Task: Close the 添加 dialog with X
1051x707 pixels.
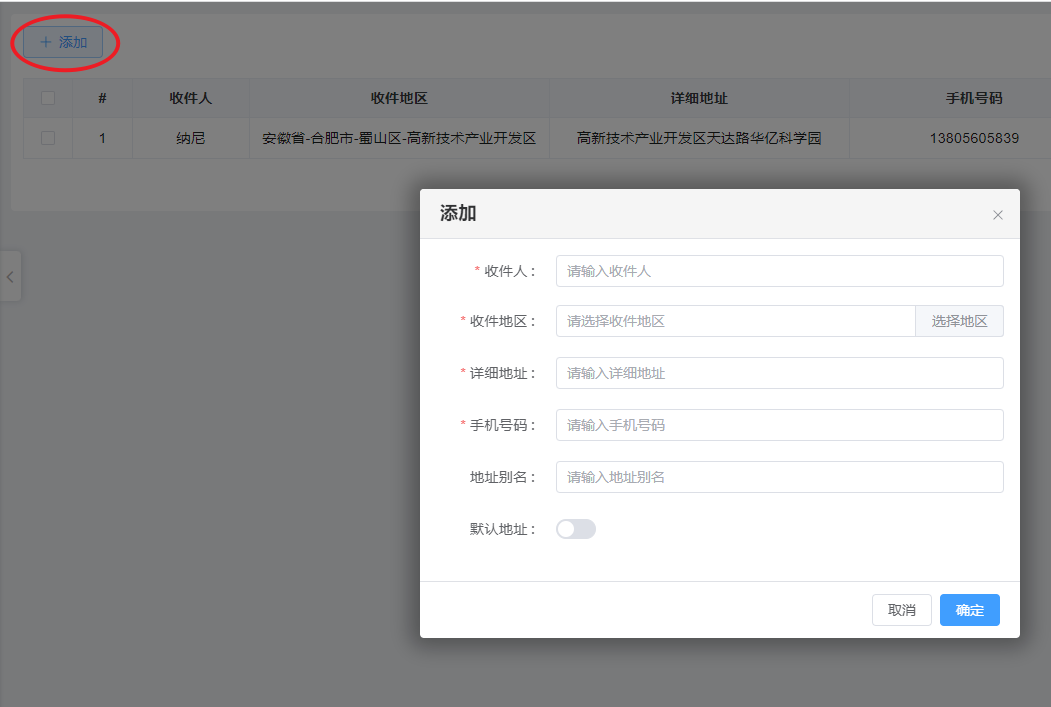Action: tap(997, 215)
